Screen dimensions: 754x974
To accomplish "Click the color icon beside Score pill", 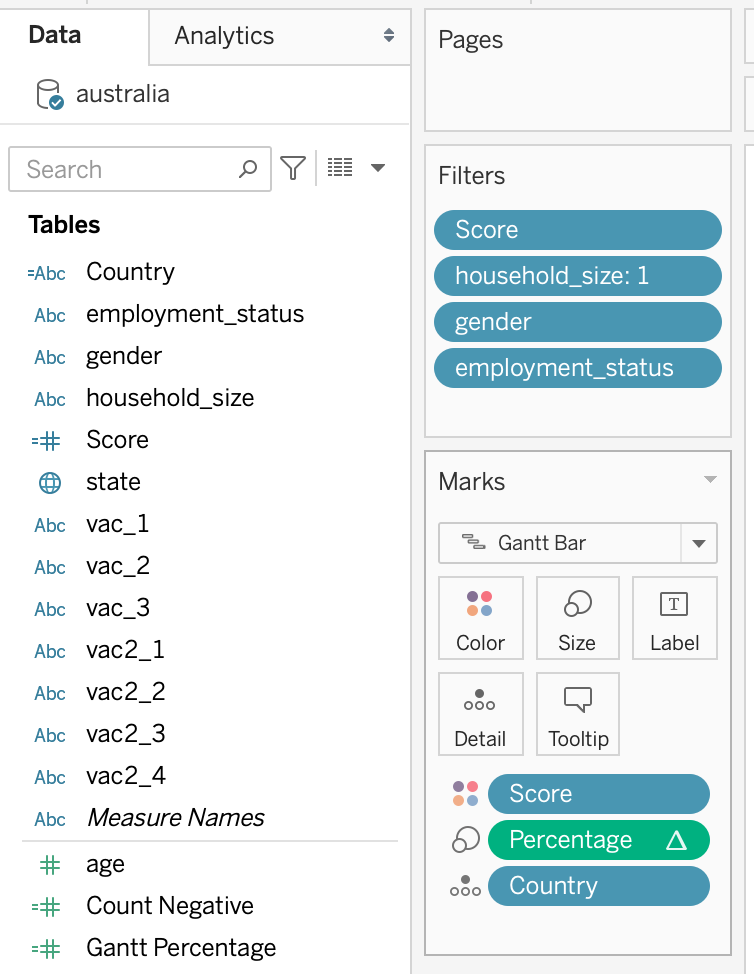I will pyautogui.click(x=465, y=794).
